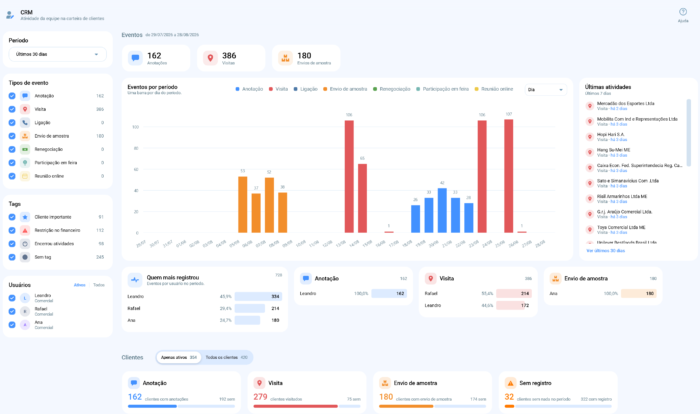Click the Anotação card icon in user breakdown
The width and height of the screenshot is (700, 414).
click(306, 278)
